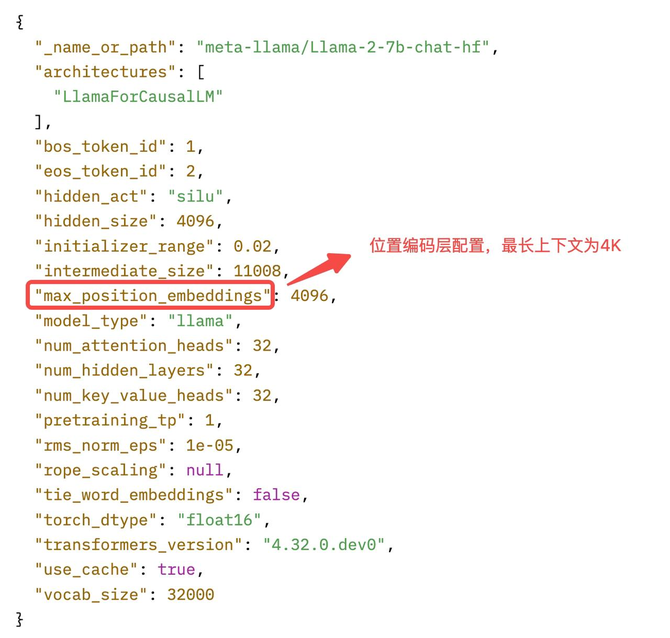Click the closing curly brace
The height and width of the screenshot is (638, 670).
point(20,619)
